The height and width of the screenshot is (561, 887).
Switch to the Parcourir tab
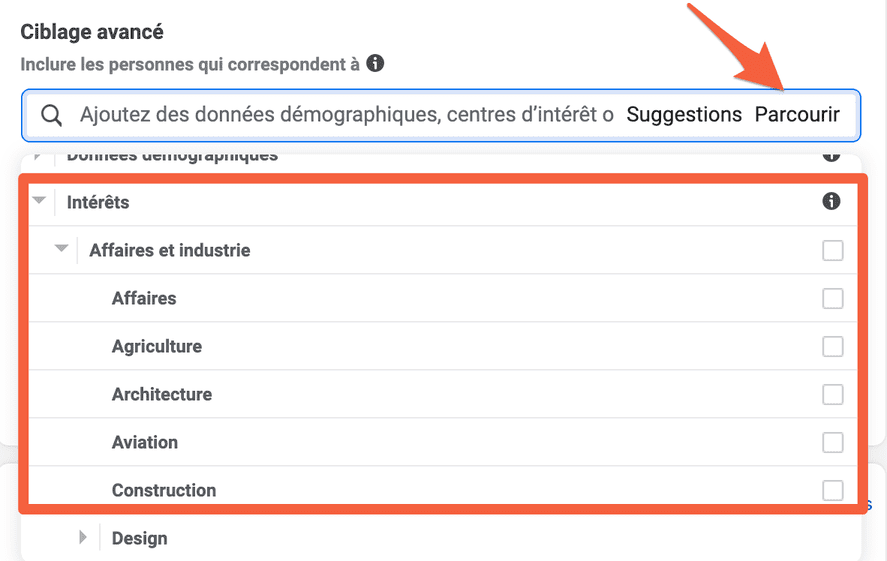[x=797, y=115]
